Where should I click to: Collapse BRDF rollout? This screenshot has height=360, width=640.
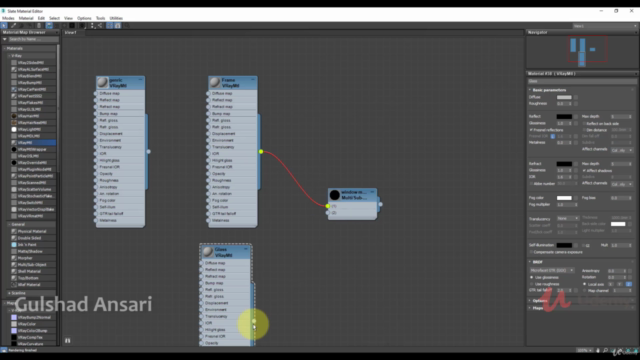[537, 262]
